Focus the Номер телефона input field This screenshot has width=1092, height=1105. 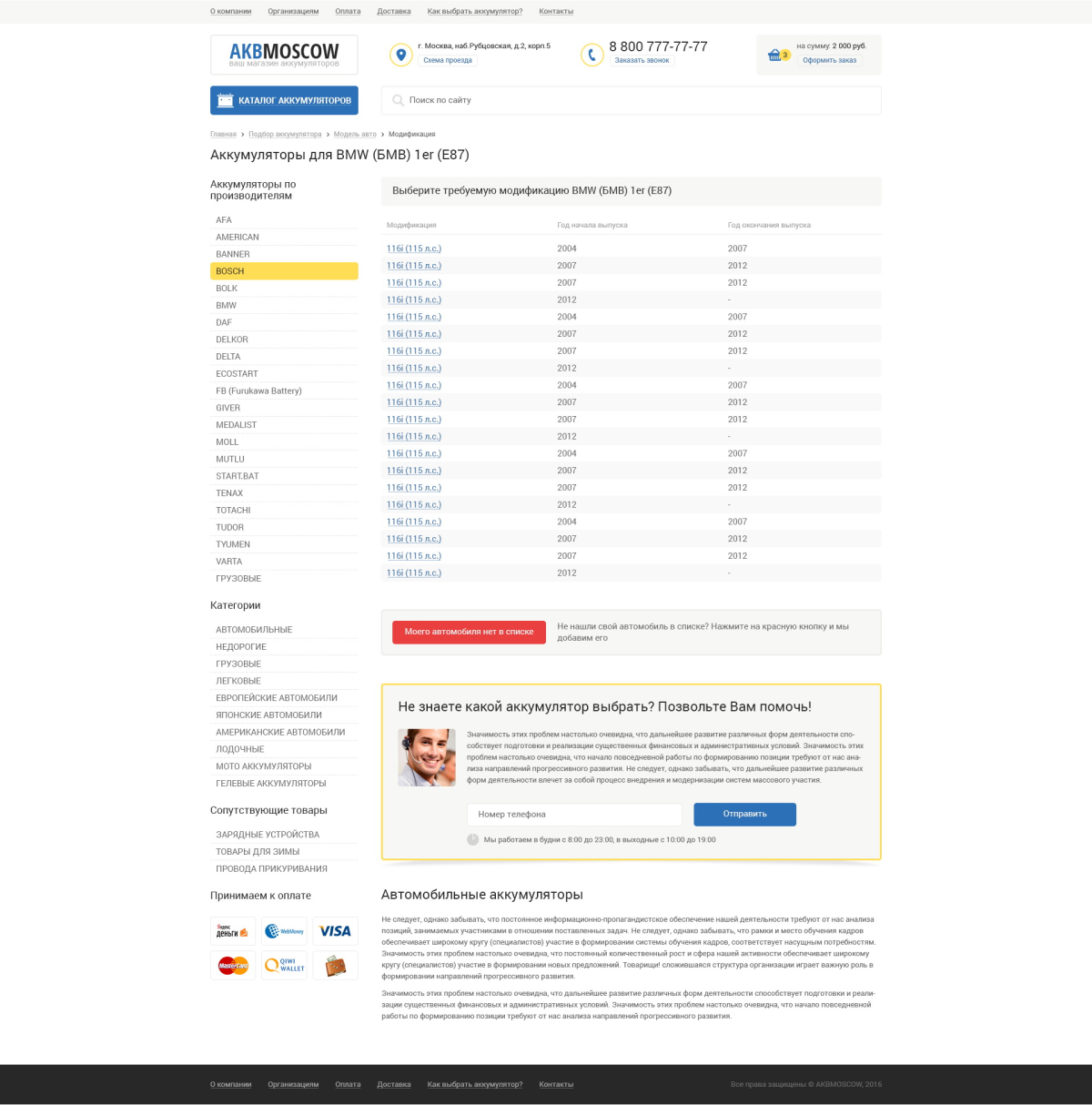click(x=574, y=814)
